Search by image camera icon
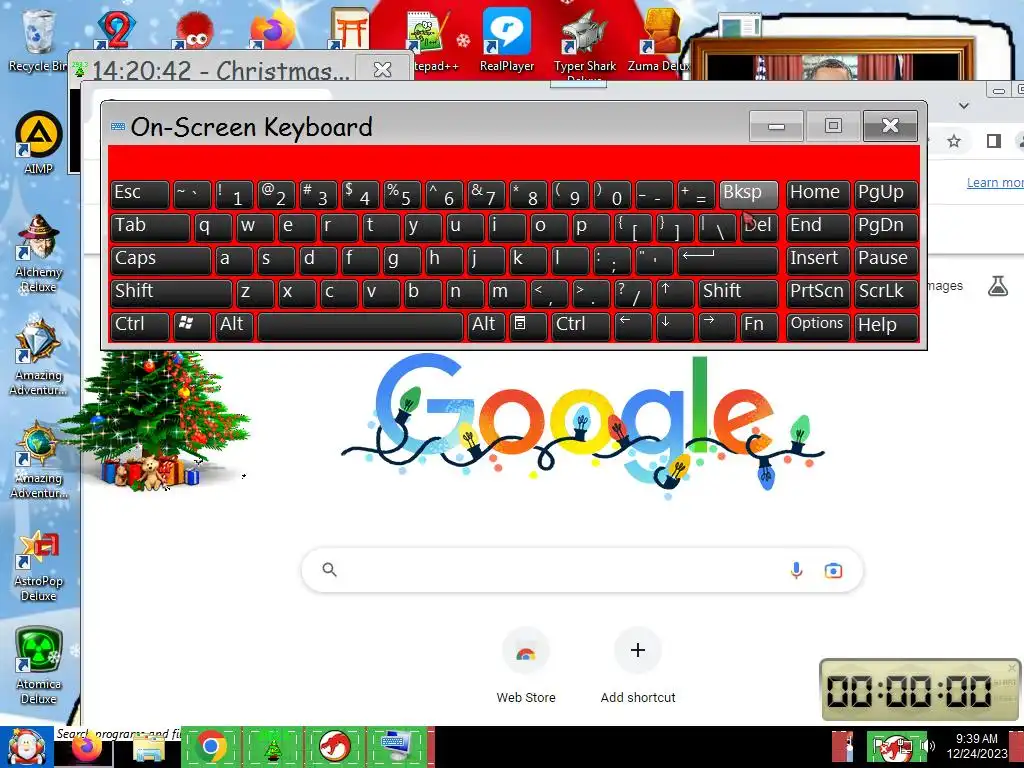The height and width of the screenshot is (768, 1024). point(833,571)
